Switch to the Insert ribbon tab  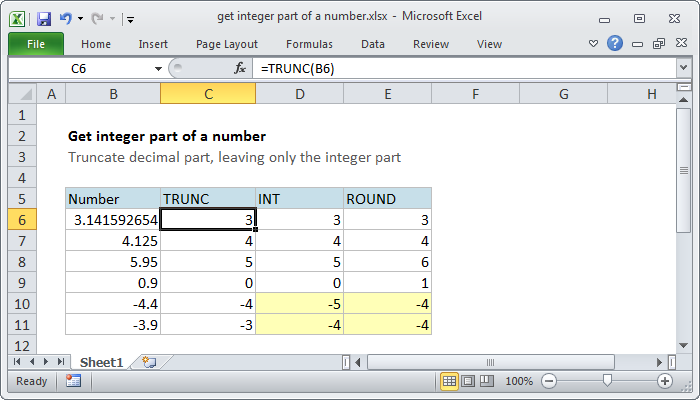click(153, 44)
